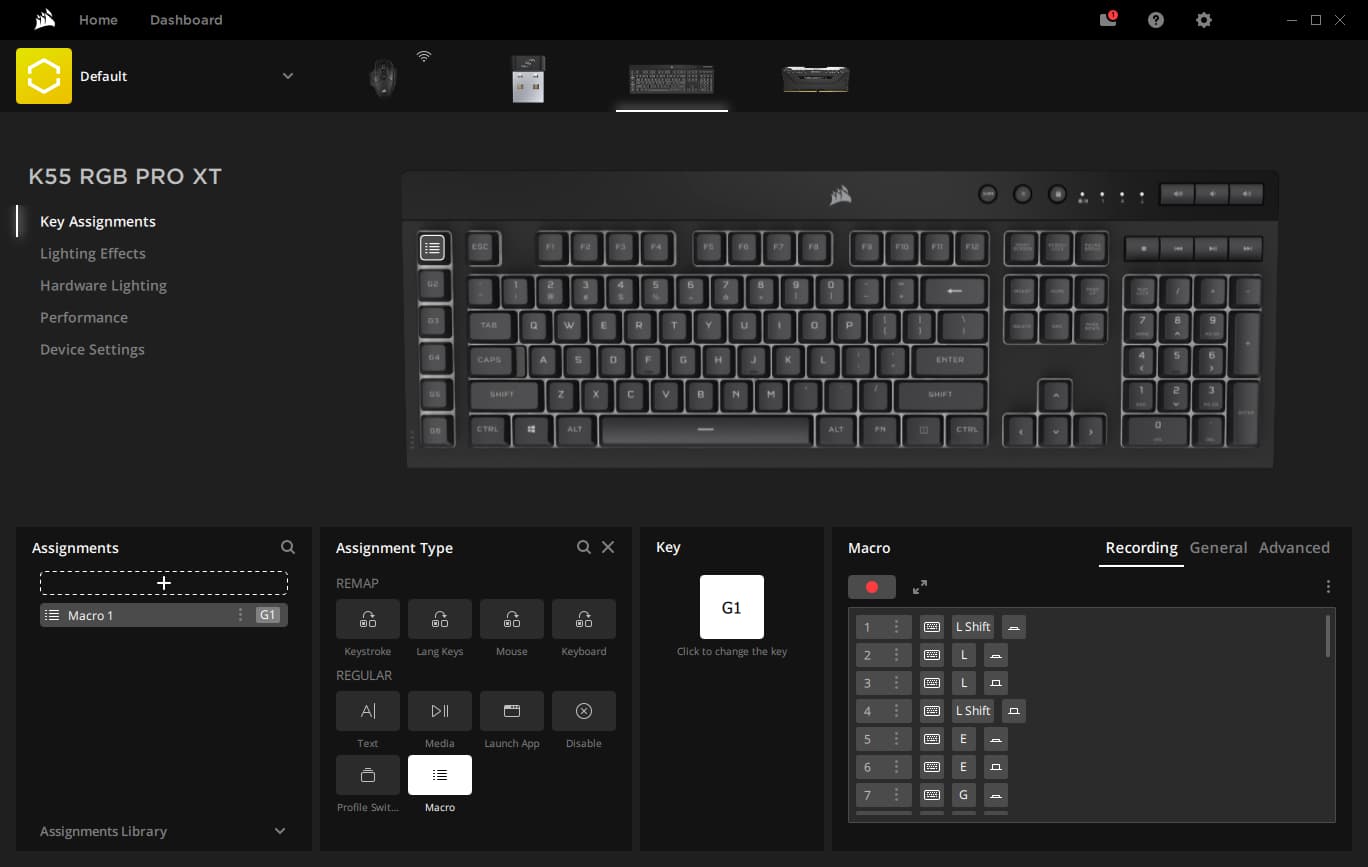Image resolution: width=1368 pixels, height=867 pixels.
Task: Click the Corsair sails logo
Action: [x=44, y=20]
